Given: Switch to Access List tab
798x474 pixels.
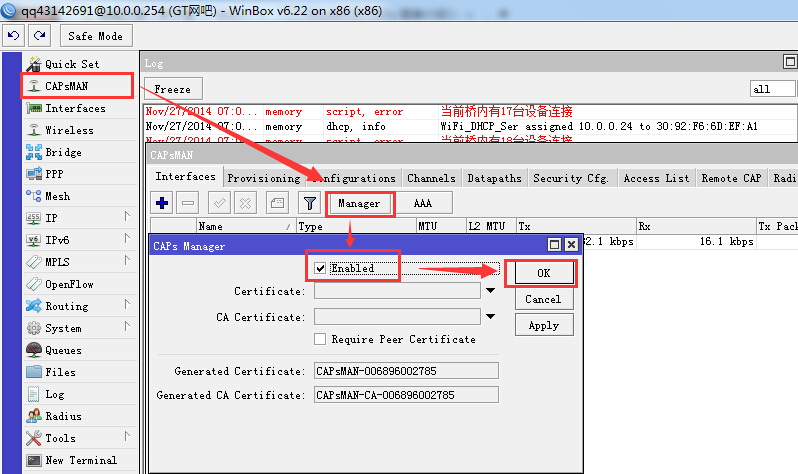Looking at the screenshot, I should (x=657, y=178).
